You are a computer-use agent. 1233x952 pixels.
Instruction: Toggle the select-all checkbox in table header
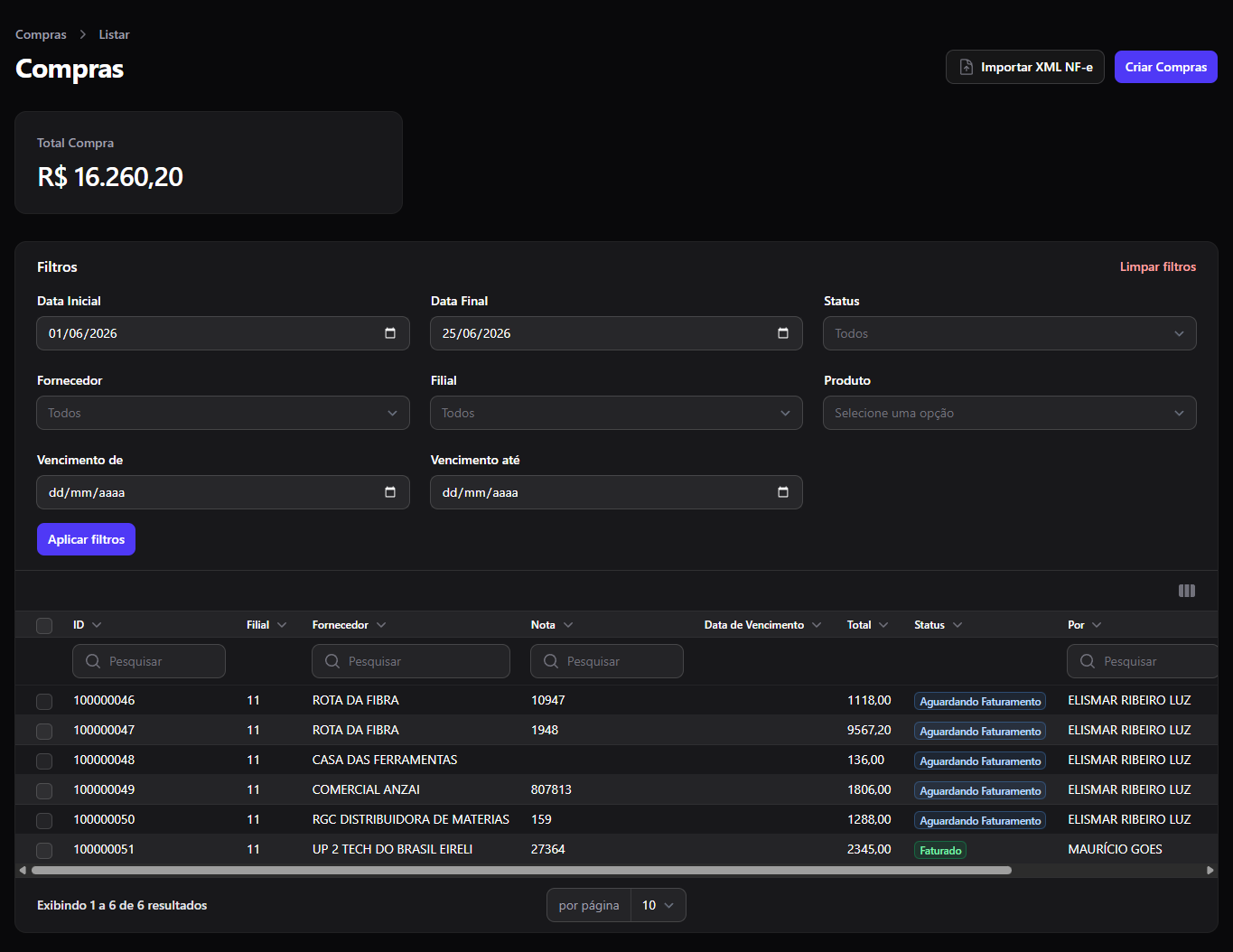[44, 625]
